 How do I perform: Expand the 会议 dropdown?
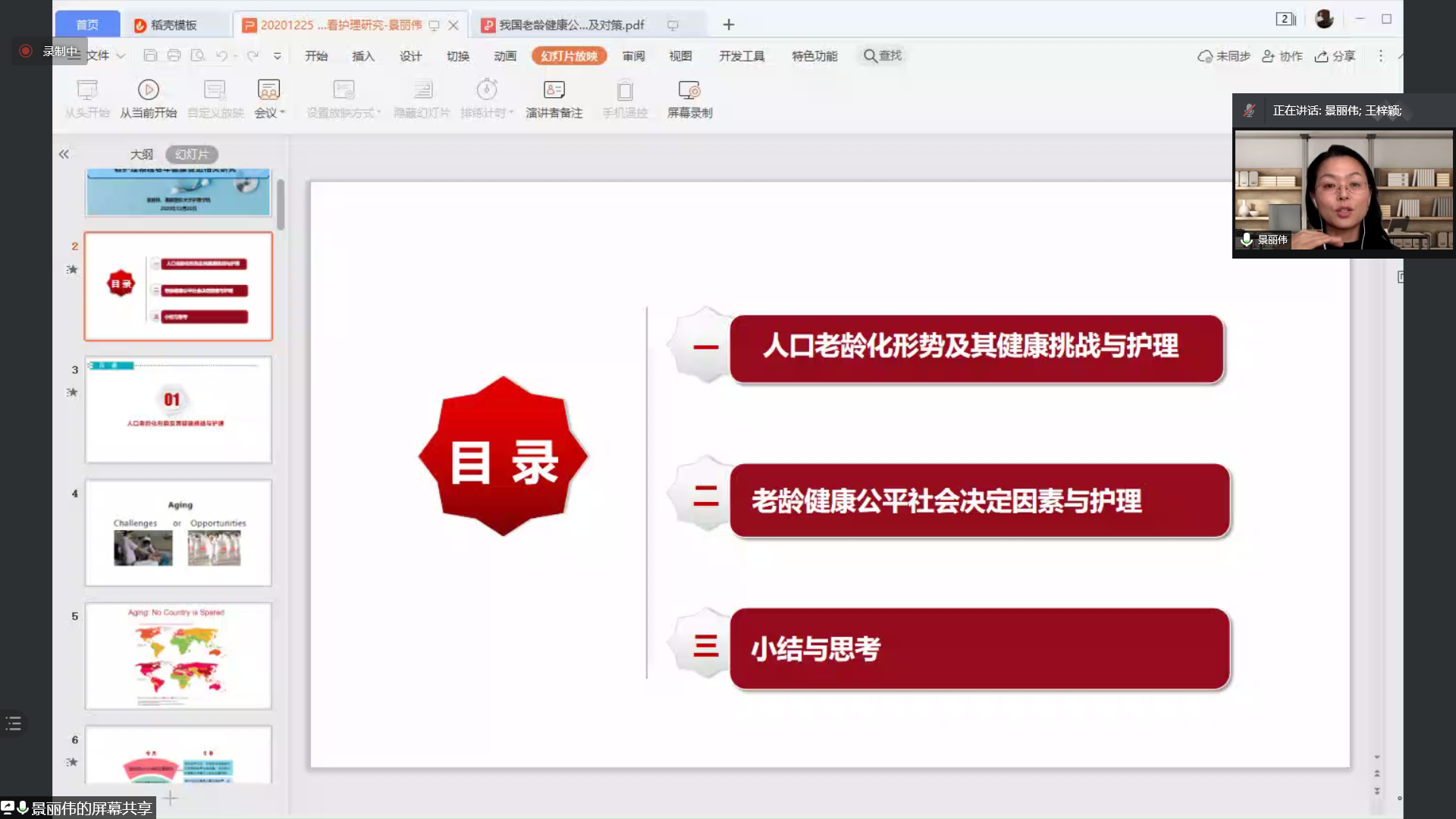[x=282, y=112]
